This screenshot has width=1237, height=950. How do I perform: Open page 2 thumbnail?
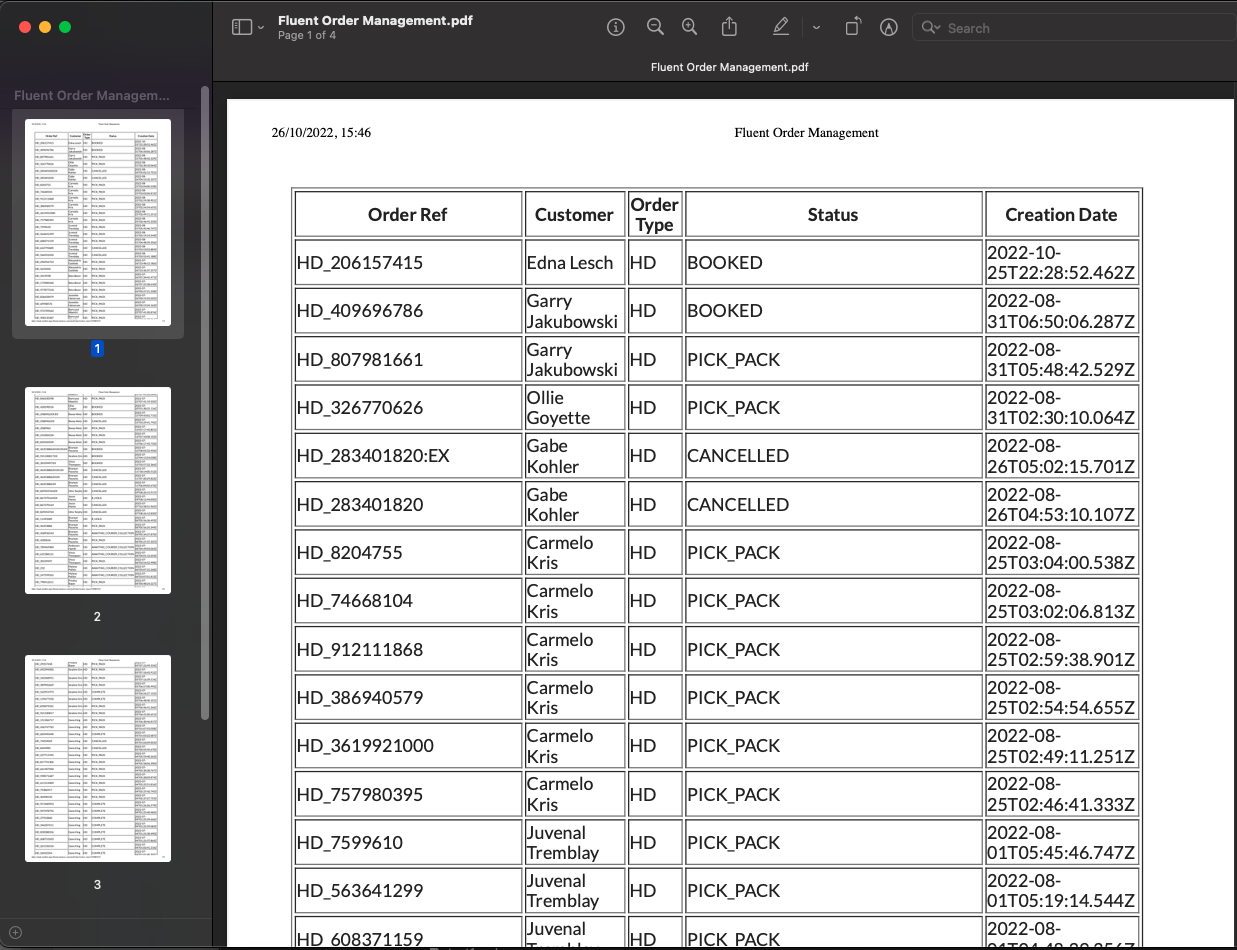[x=98, y=492]
